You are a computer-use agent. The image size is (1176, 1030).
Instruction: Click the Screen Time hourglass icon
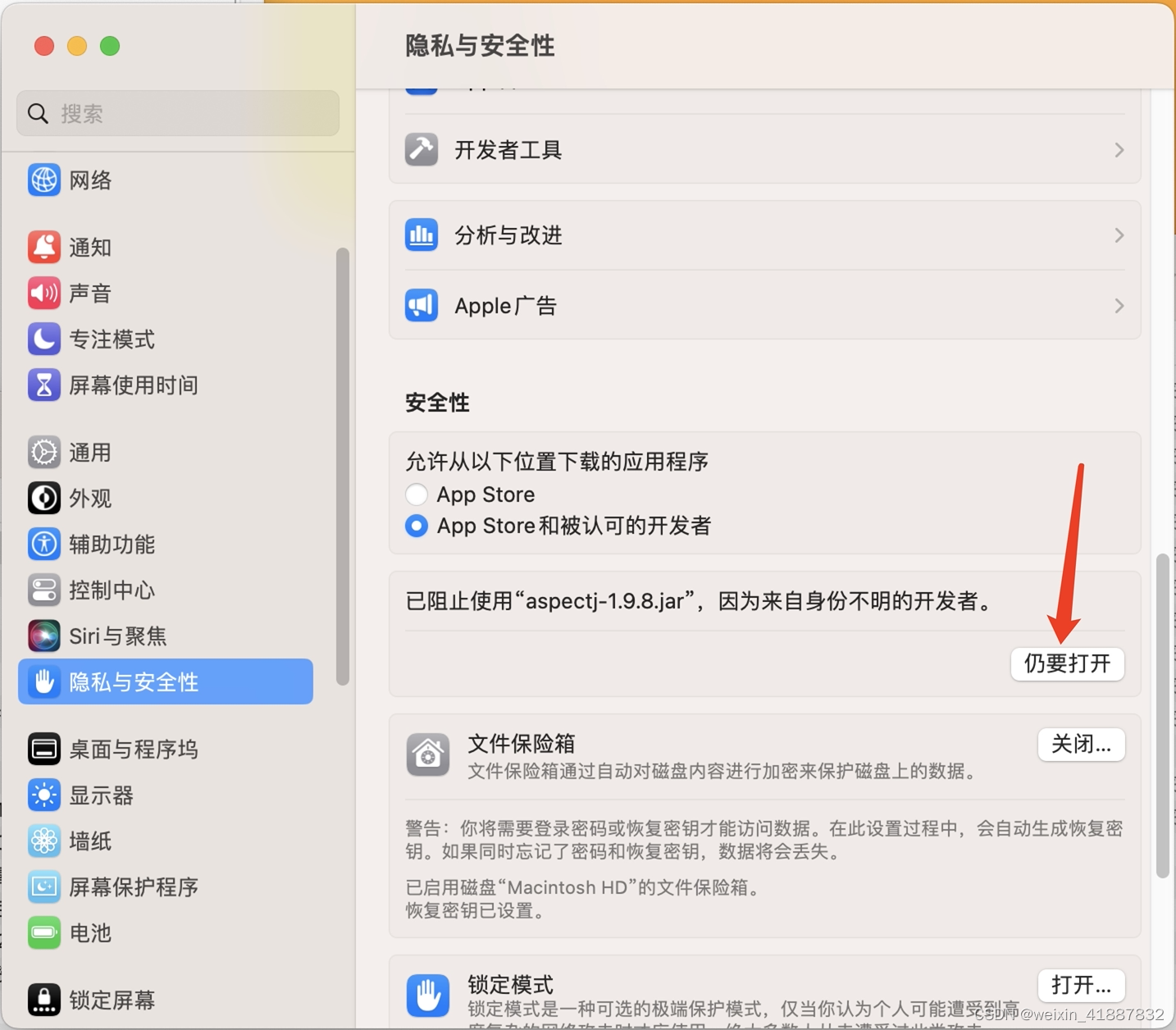[44, 385]
